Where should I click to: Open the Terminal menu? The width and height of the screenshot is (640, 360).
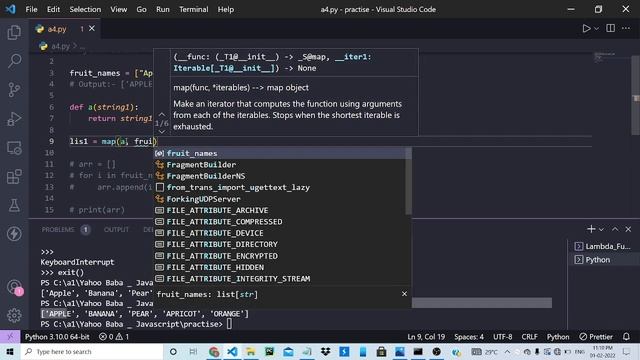(193, 9)
